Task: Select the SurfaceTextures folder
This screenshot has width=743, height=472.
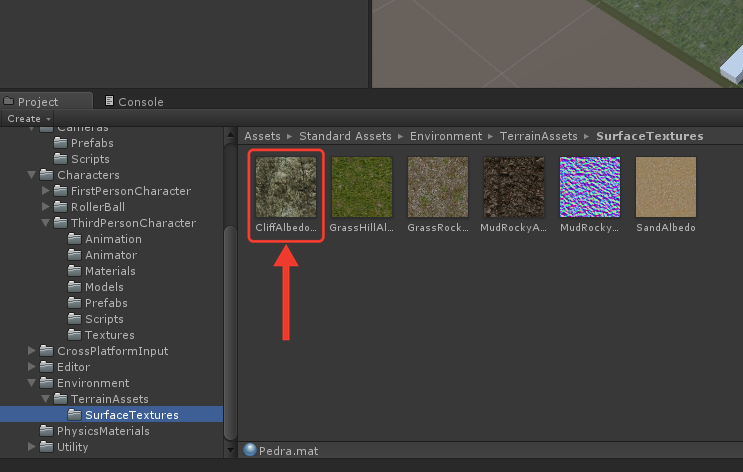Action: [x=111, y=415]
